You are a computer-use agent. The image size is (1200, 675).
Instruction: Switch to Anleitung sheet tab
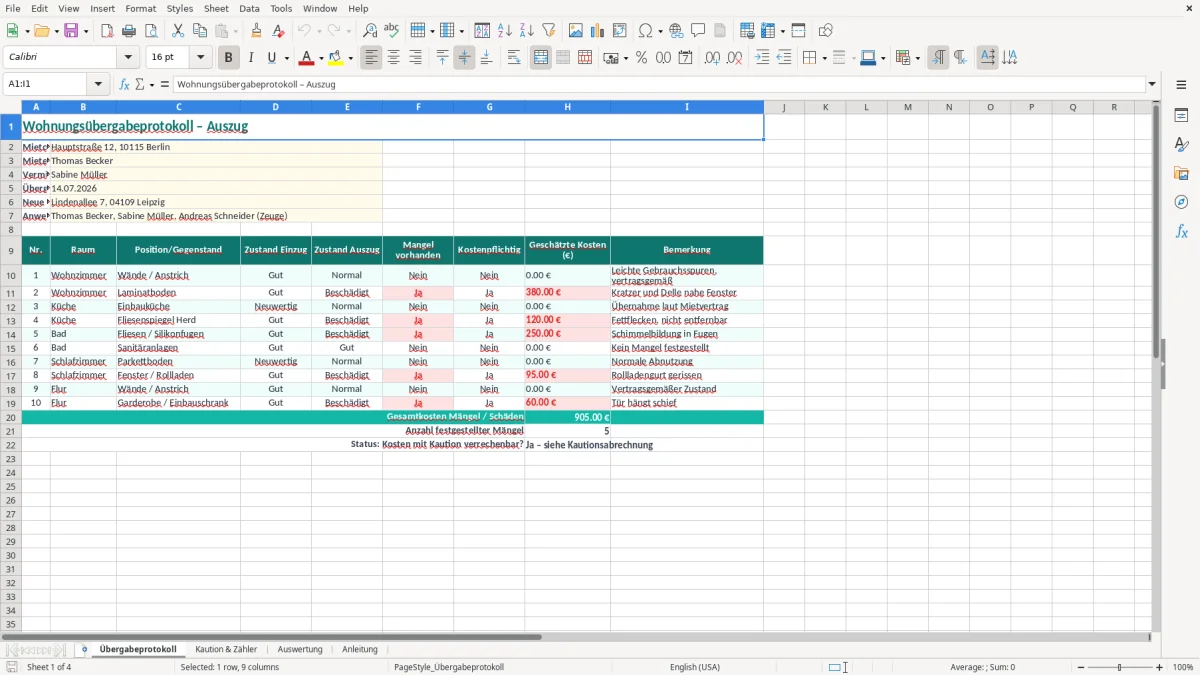coord(360,649)
